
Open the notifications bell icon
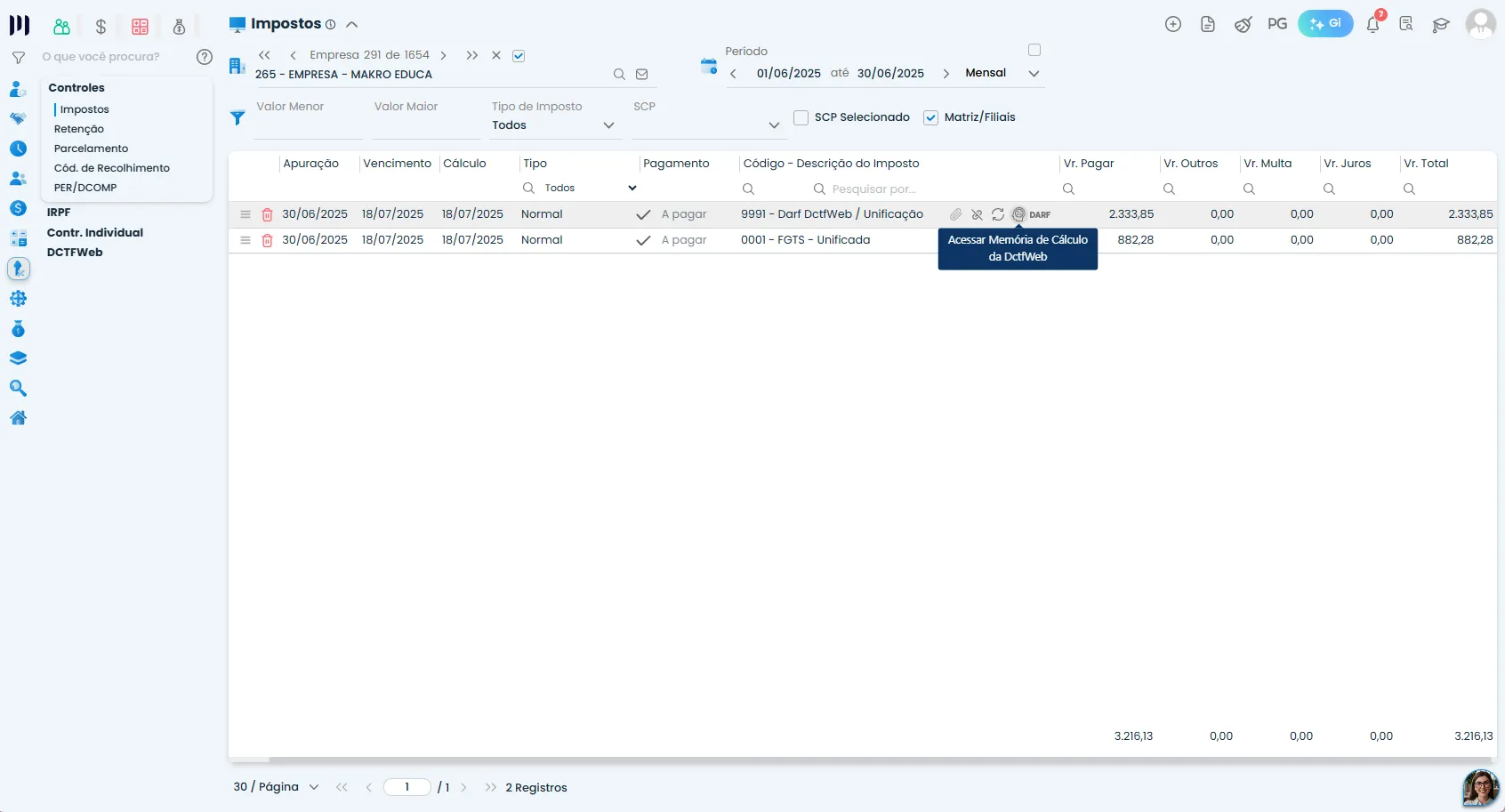coord(1372,24)
